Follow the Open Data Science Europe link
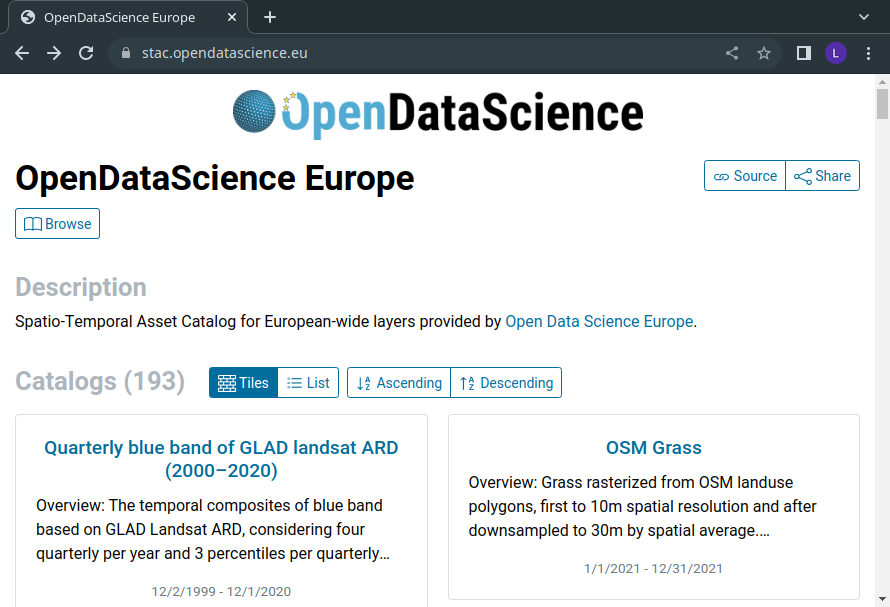 point(599,321)
